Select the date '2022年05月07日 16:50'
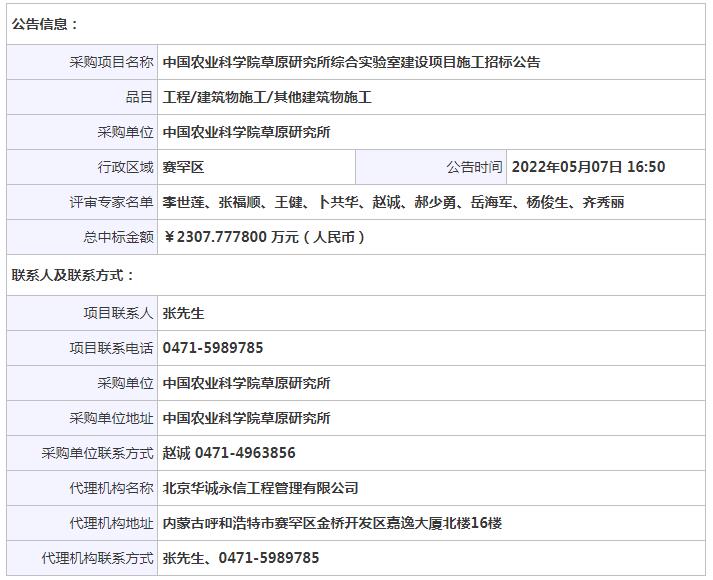The width and height of the screenshot is (713, 580). (x=588, y=167)
